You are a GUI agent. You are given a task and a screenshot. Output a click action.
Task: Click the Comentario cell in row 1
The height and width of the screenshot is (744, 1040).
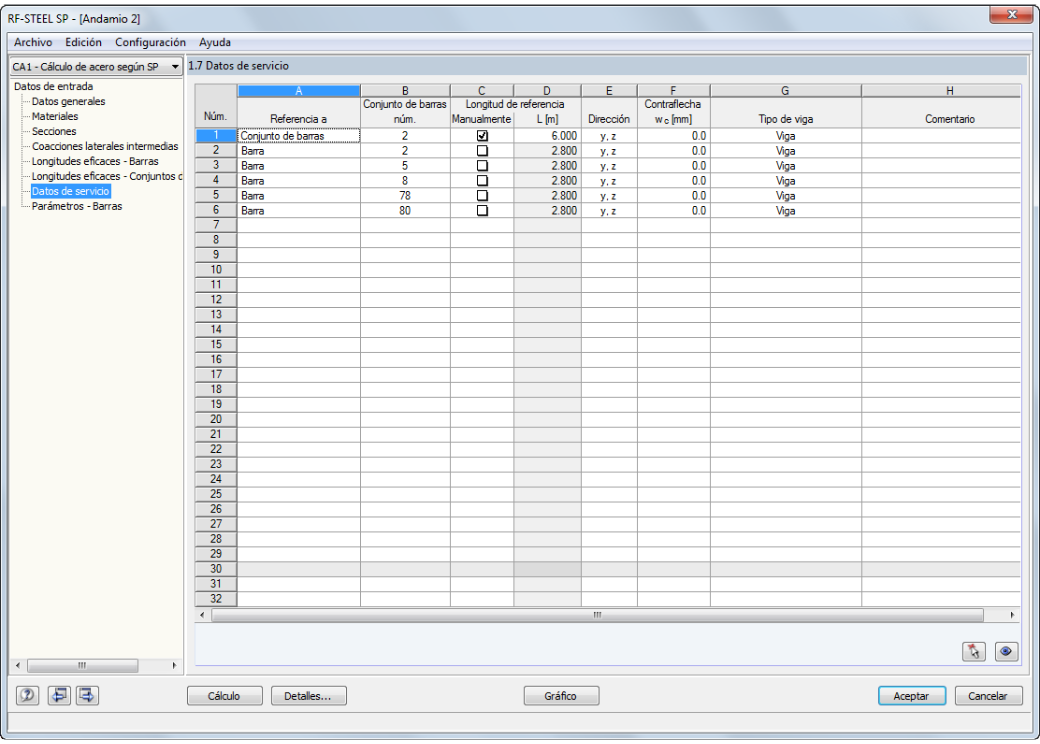click(x=941, y=136)
